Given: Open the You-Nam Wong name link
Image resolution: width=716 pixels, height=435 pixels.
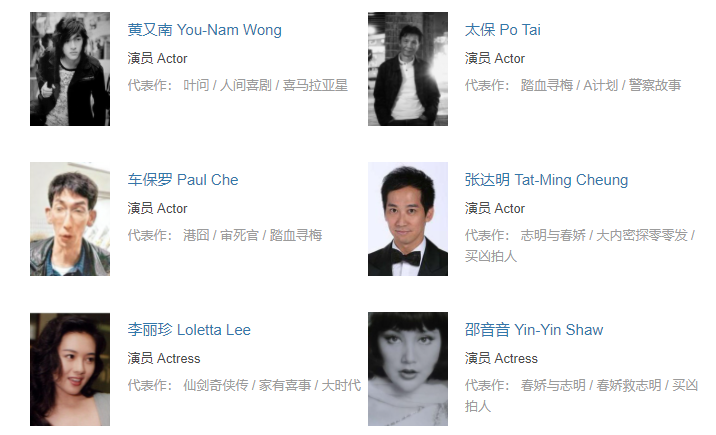Looking at the screenshot, I should pos(205,30).
